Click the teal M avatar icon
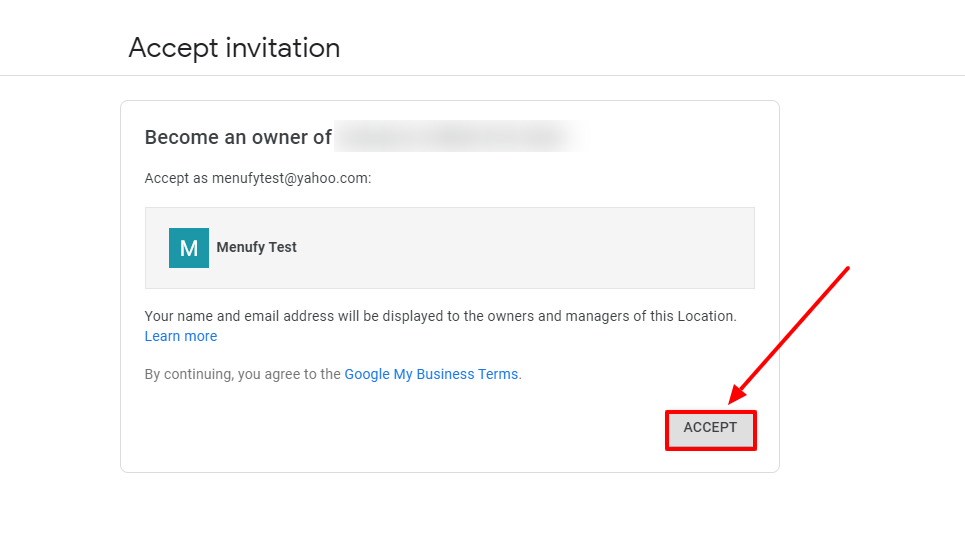The image size is (965, 539). 189,248
